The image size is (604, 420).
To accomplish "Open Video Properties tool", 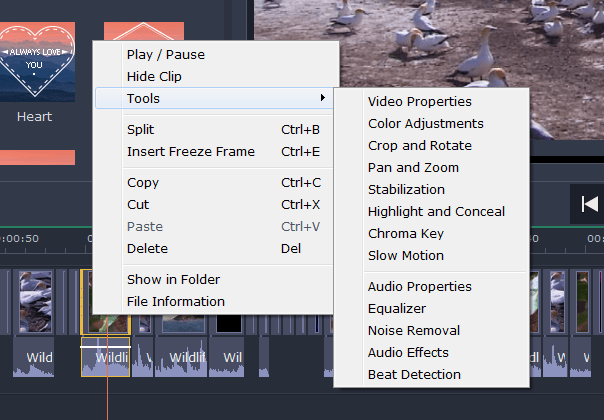I will [x=420, y=101].
